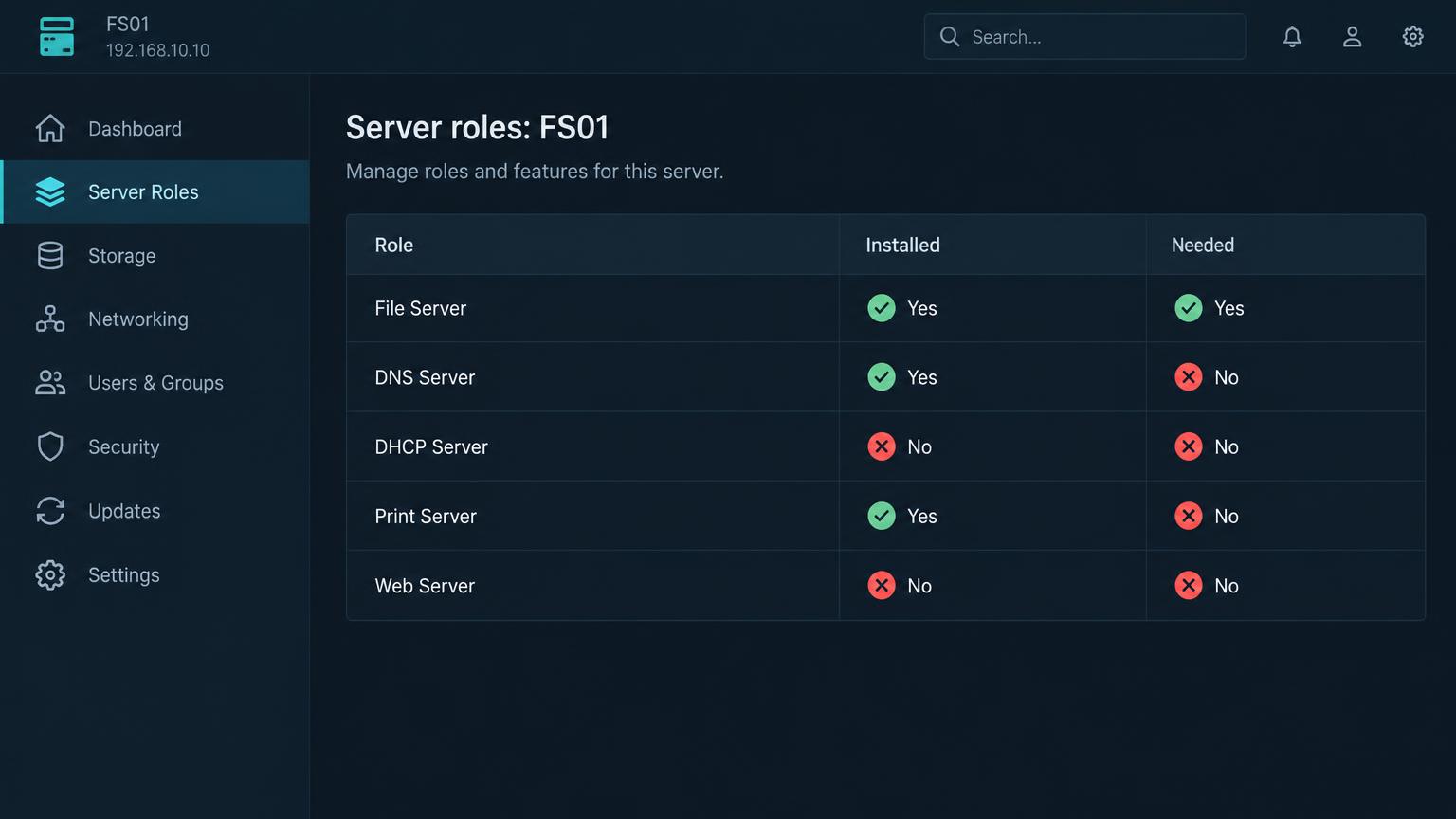
Task: Click DHCP Server installed cross icon
Action: (x=882, y=446)
